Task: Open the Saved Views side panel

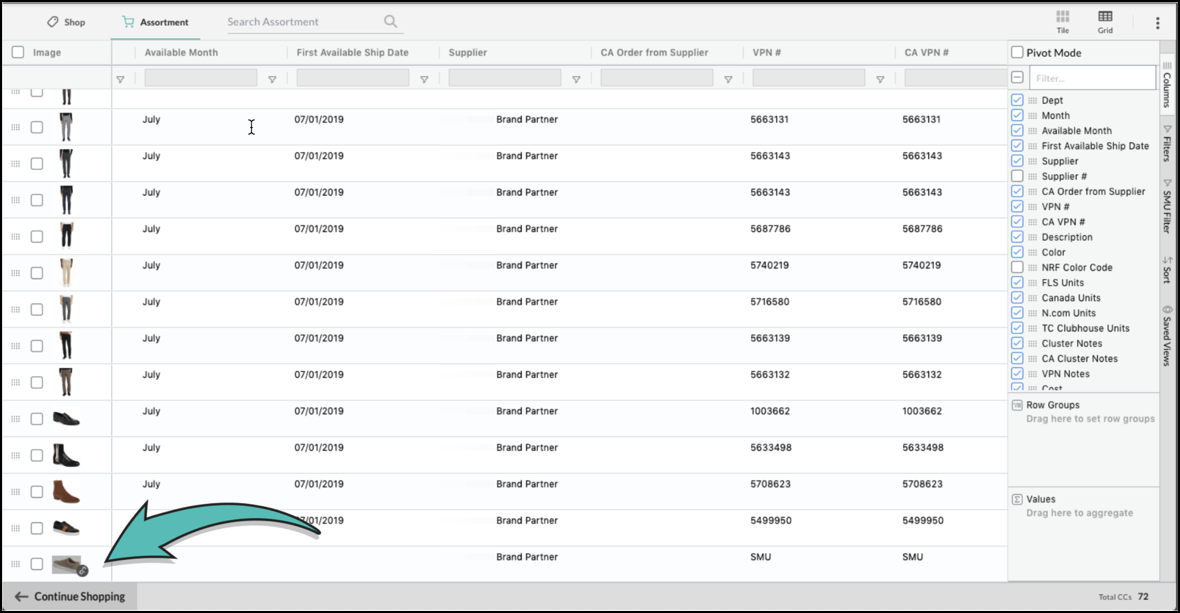Action: point(1167,335)
